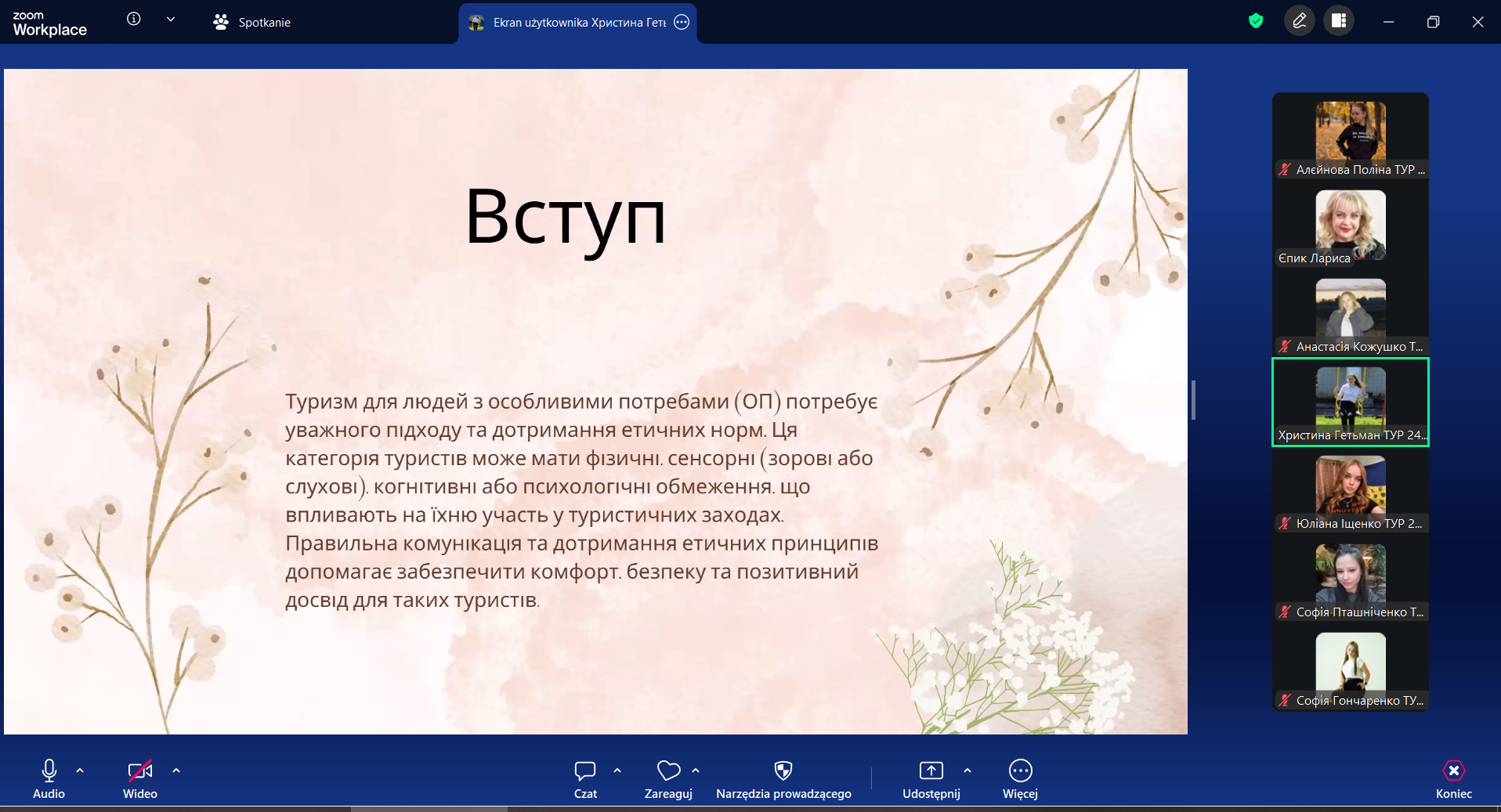Expand audio settings arrow
This screenshot has height=812, width=1501.
point(80,770)
